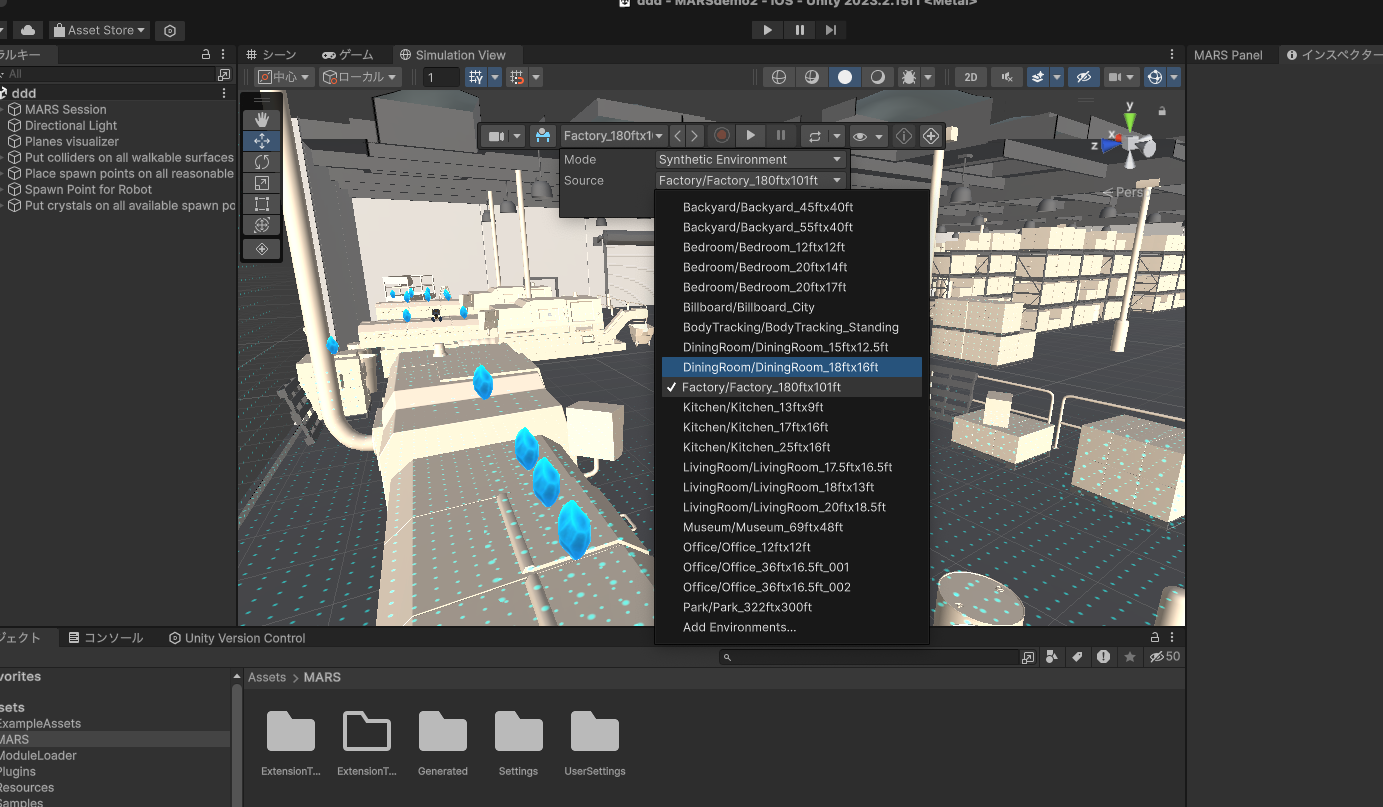Toggle hidden objects visibility in scene

[1082, 77]
